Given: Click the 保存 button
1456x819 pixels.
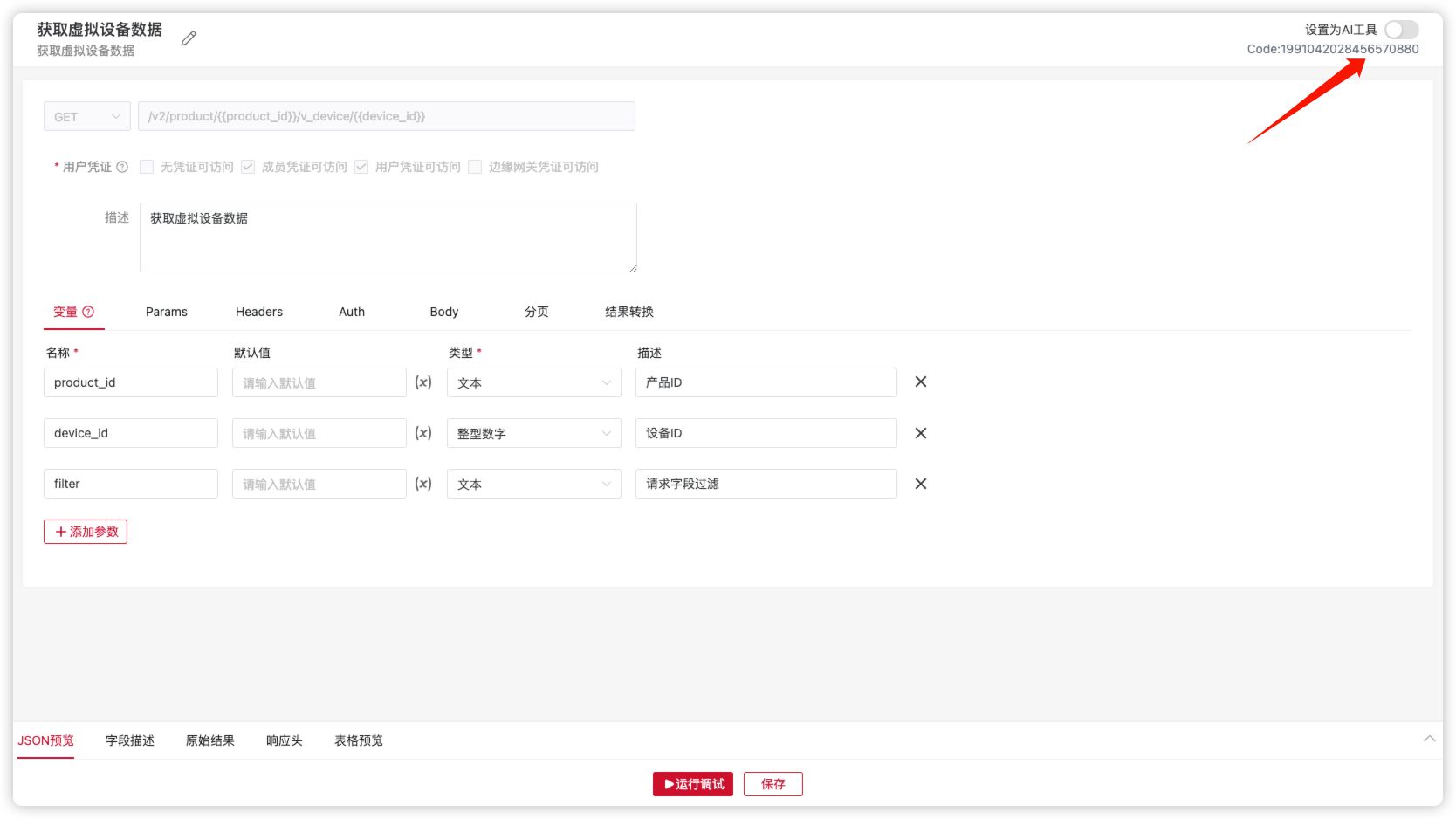Looking at the screenshot, I should click(773, 783).
